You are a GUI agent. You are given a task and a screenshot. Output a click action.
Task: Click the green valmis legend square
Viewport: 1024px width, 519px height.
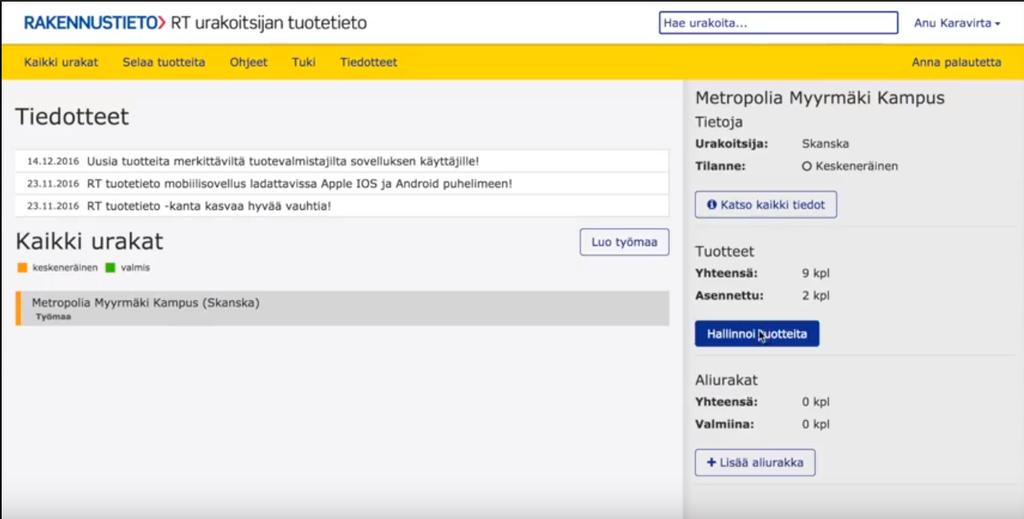[110, 268]
